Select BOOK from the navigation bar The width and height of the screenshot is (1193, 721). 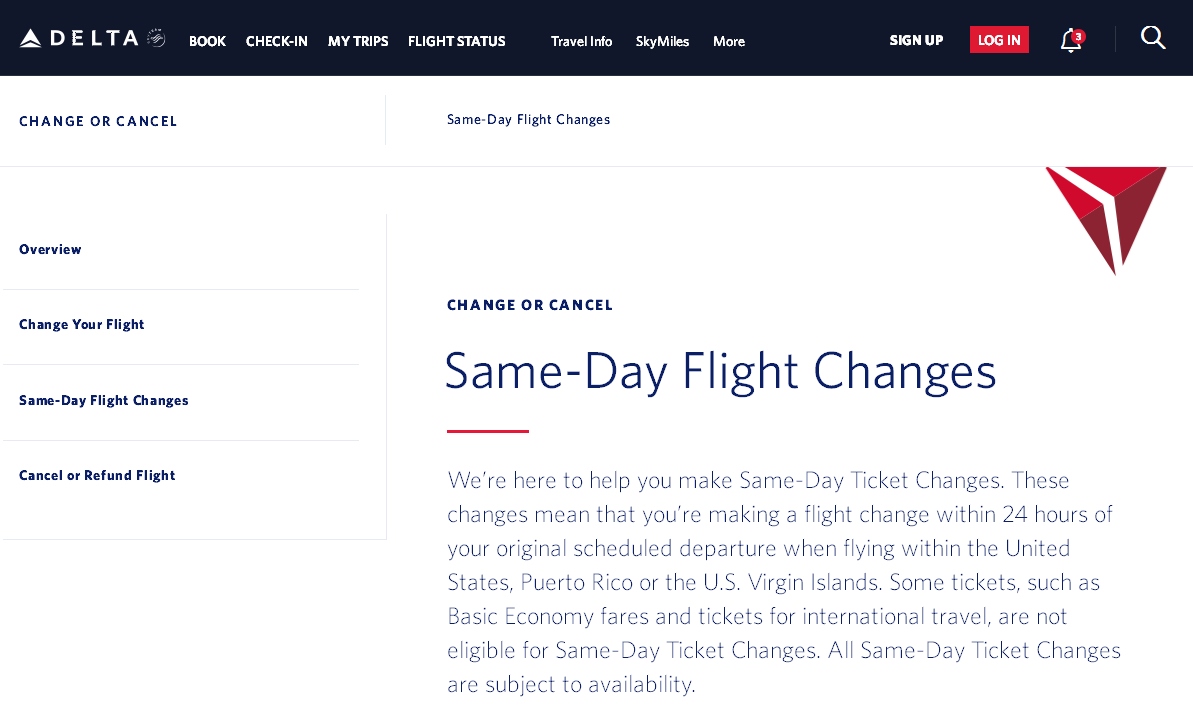coord(207,41)
